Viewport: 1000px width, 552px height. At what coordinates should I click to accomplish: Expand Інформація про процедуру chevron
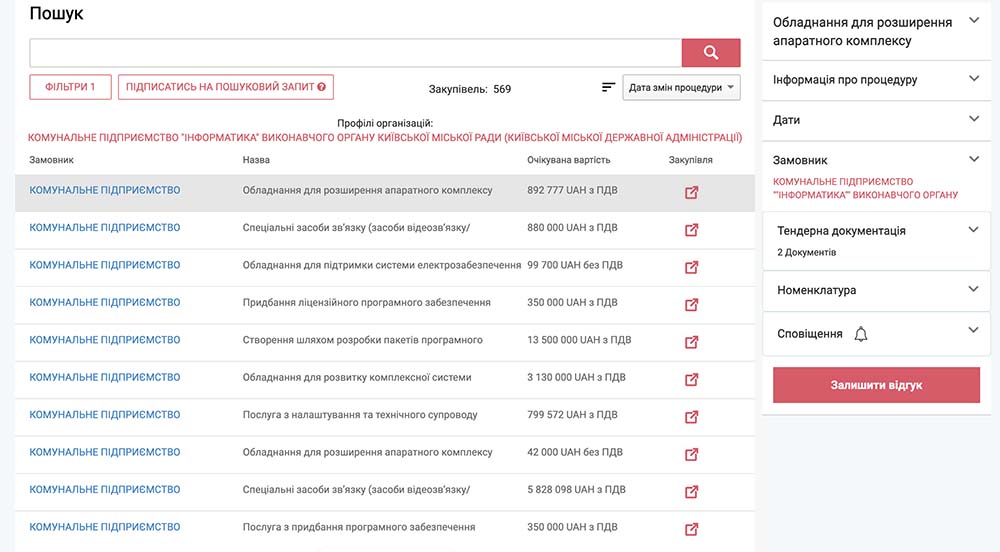coord(974,78)
